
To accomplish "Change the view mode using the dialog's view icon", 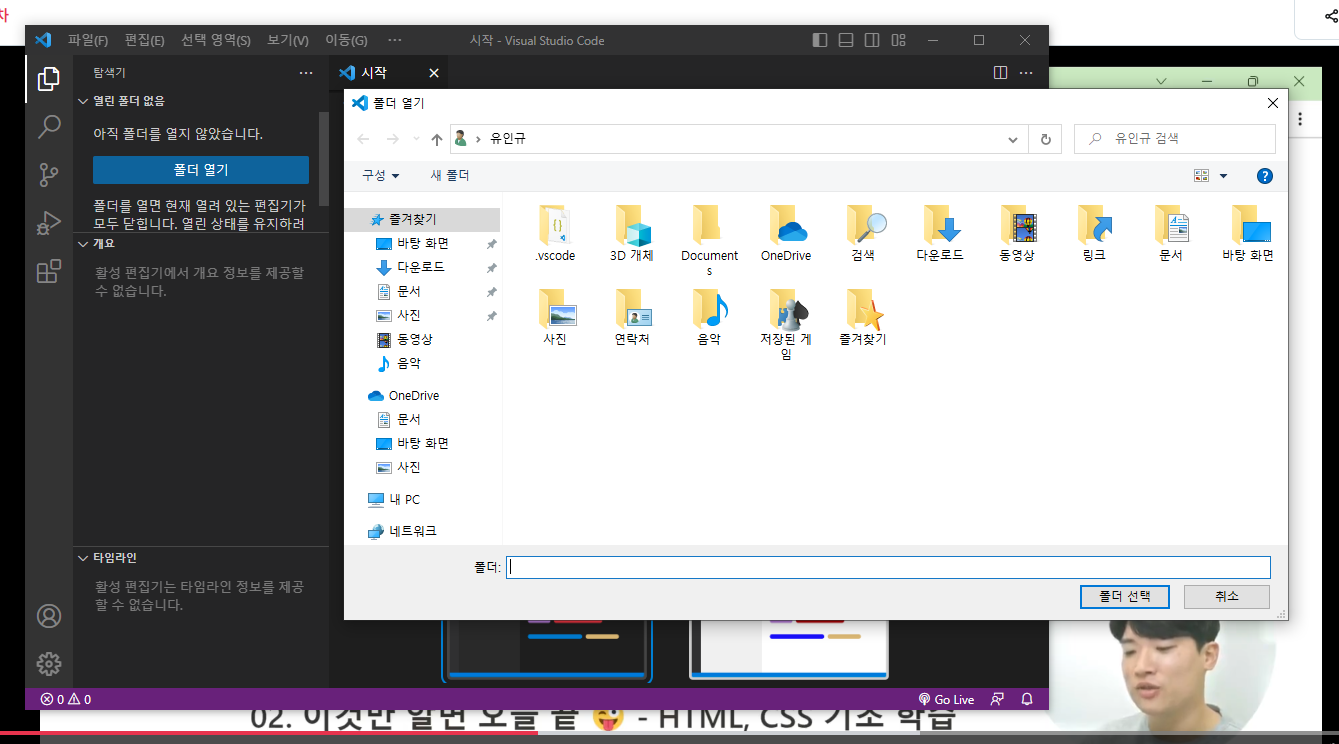I will (1202, 176).
